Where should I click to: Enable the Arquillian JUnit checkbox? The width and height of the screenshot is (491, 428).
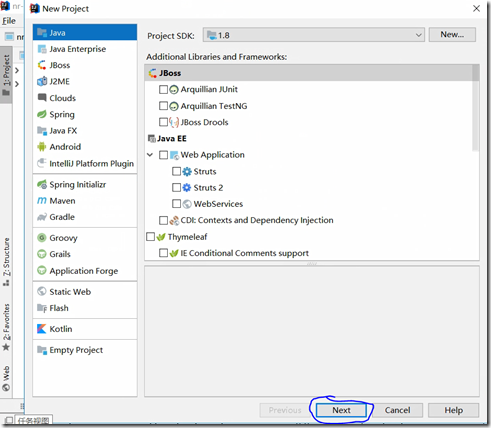click(x=163, y=89)
